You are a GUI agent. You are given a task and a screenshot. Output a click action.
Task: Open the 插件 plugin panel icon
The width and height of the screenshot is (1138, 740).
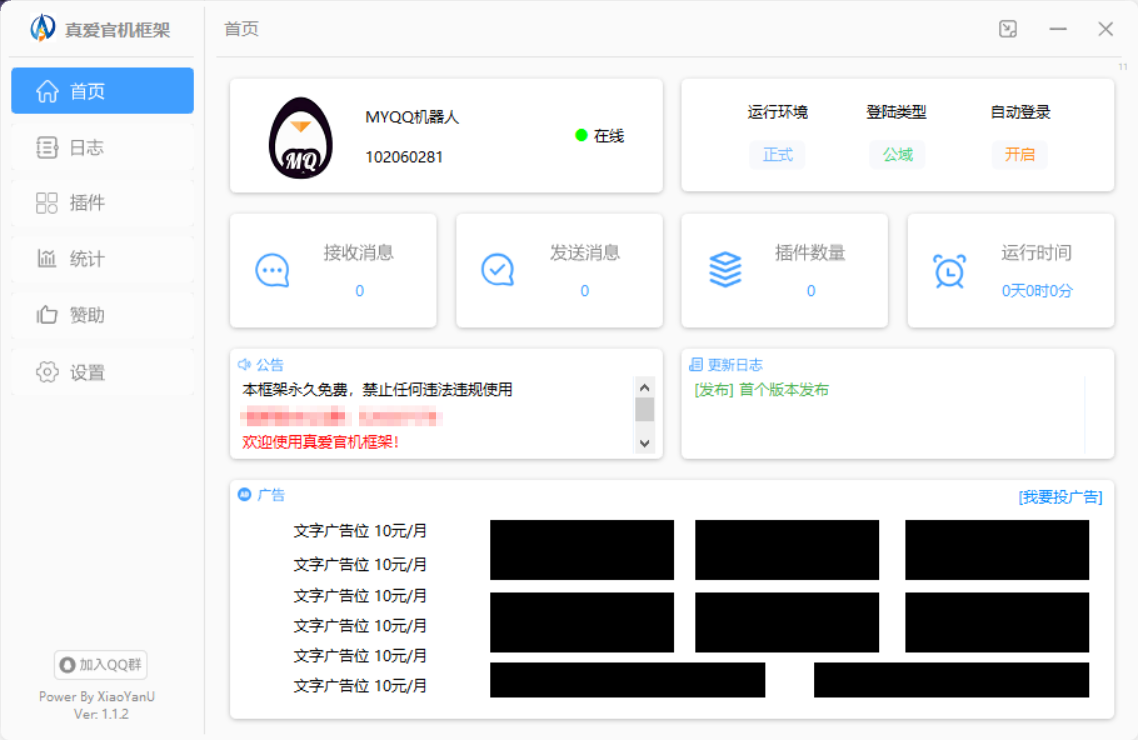click(47, 203)
